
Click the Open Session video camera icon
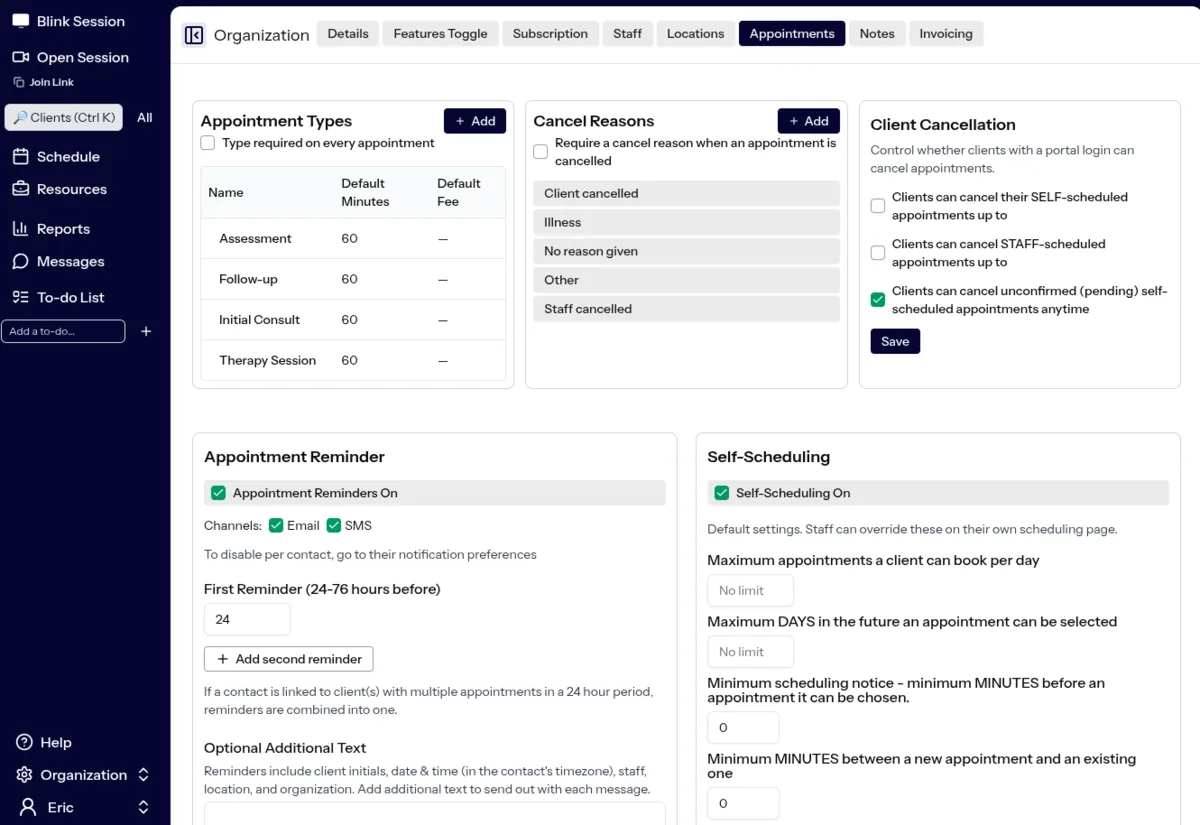(20, 57)
